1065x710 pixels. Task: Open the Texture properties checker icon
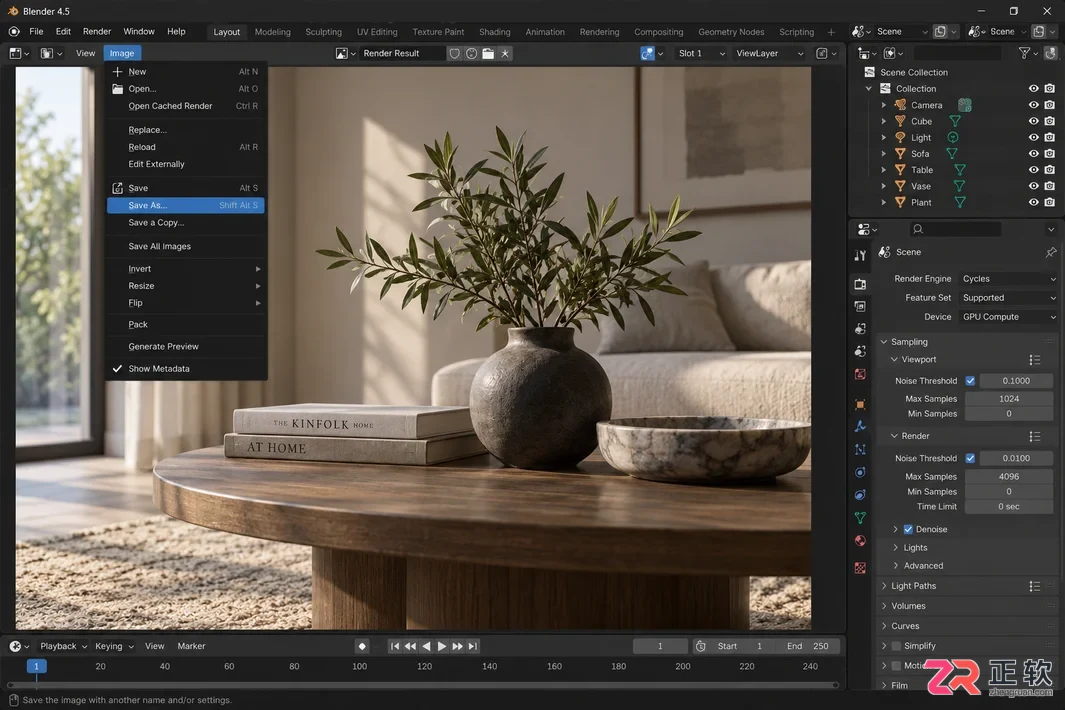860,567
